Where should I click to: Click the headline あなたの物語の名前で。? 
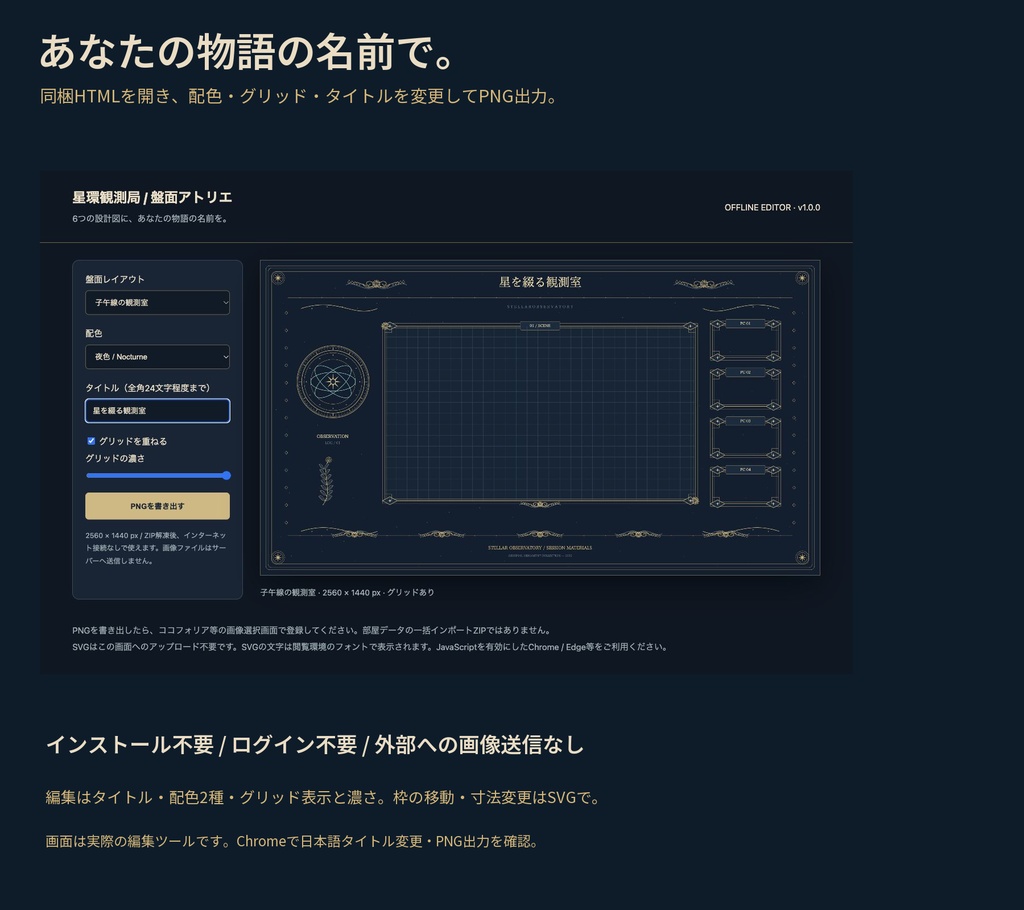click(x=248, y=52)
